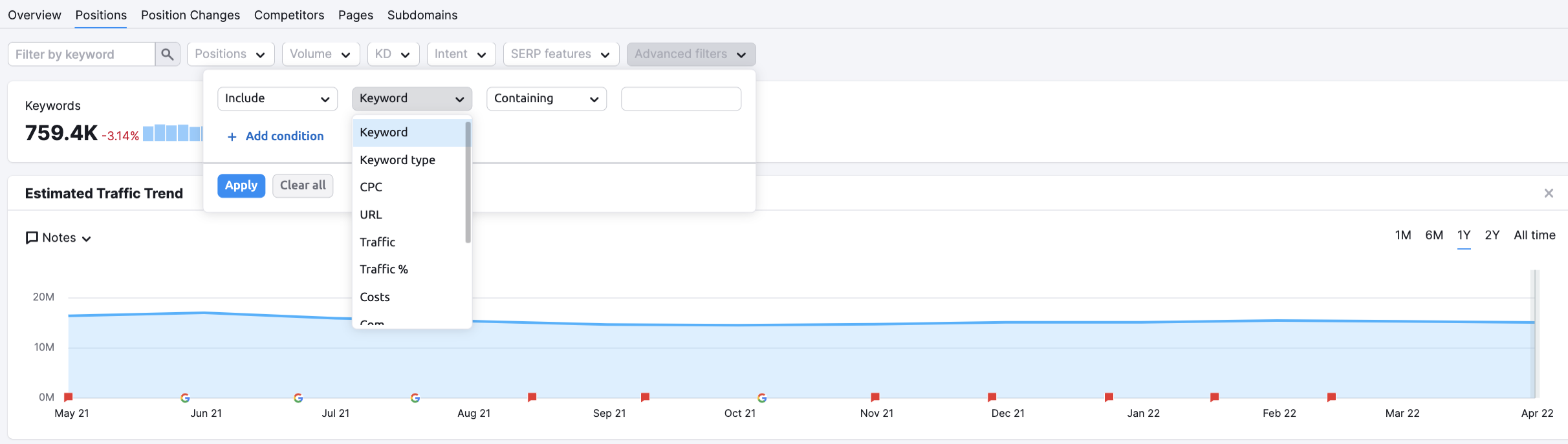This screenshot has height=444, width=1568.
Task: Close the Estimated Traffic Trend panel
Action: (1549, 193)
